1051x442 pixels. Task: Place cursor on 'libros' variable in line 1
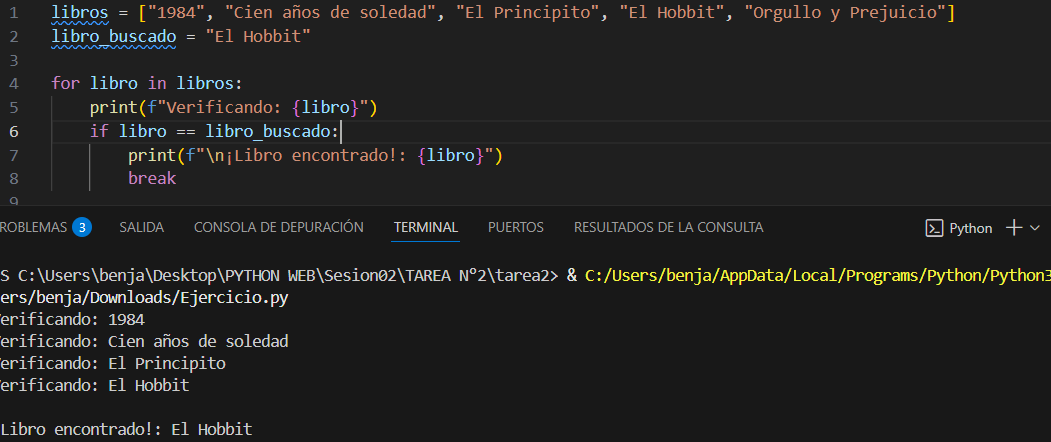pyautogui.click(x=80, y=13)
